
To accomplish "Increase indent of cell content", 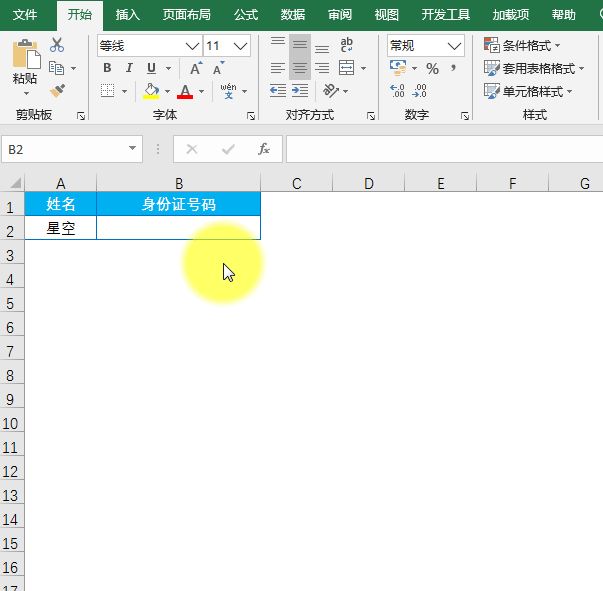I will pyautogui.click(x=300, y=91).
